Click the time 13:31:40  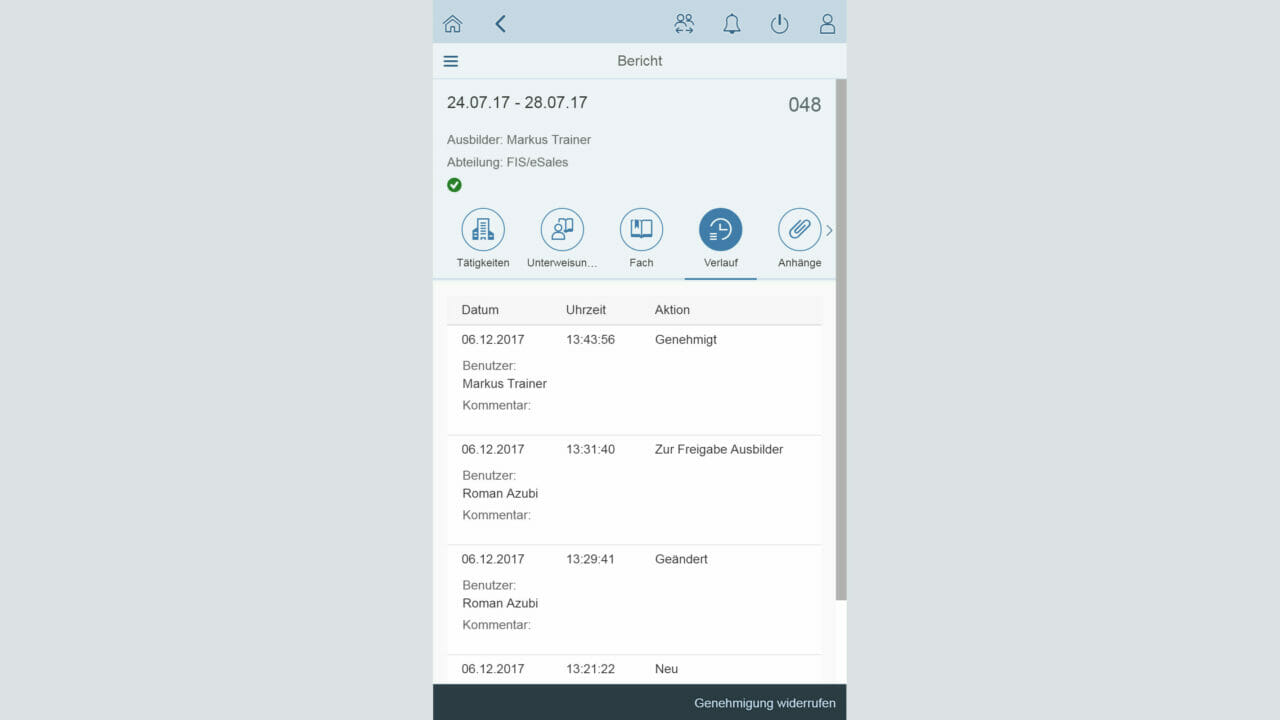590,450
